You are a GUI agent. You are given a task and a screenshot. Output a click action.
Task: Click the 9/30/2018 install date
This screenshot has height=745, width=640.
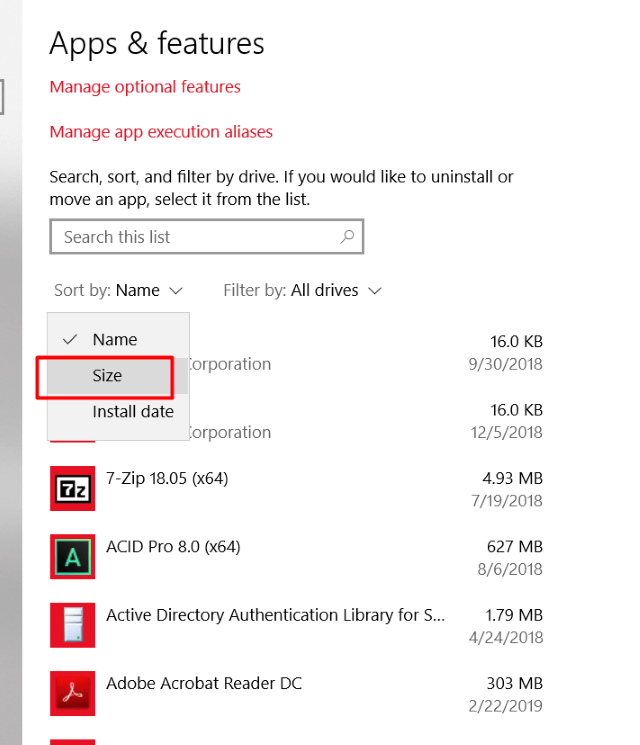pos(506,364)
